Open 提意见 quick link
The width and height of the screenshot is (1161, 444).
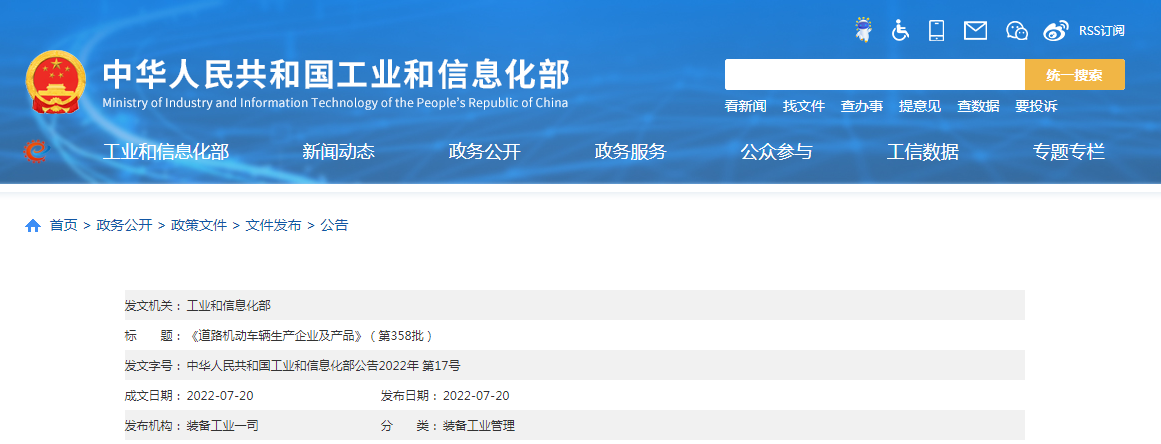tap(920, 106)
